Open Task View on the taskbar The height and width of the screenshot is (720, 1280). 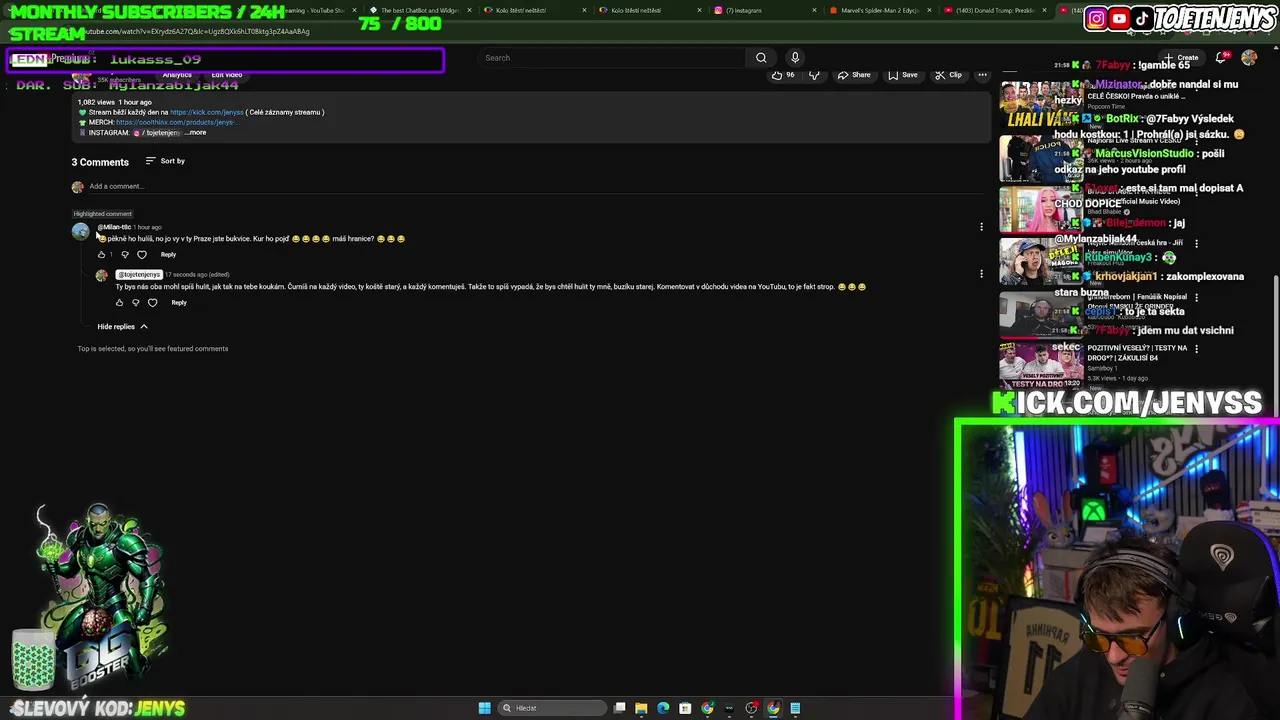coord(620,708)
